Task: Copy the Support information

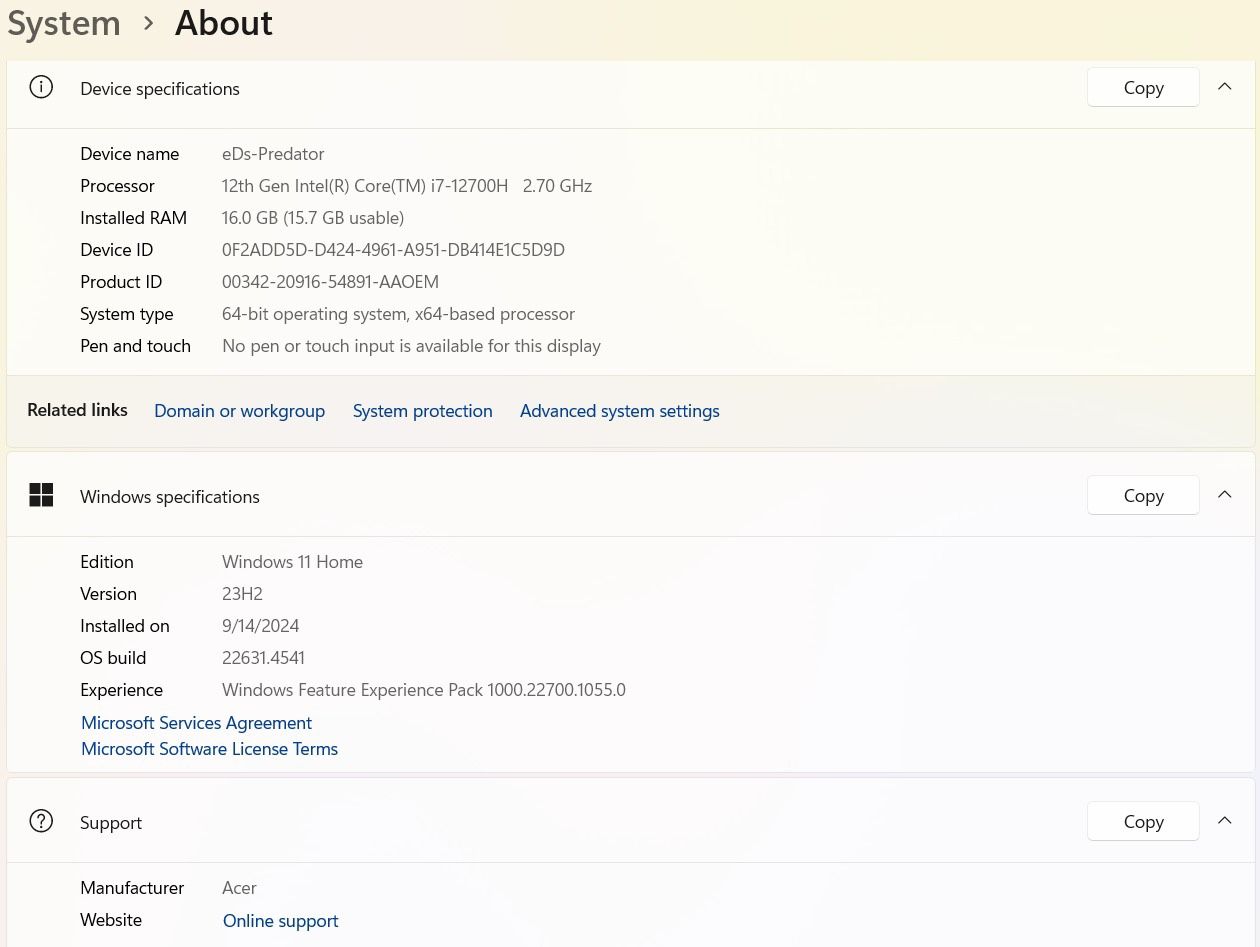Action: pyautogui.click(x=1143, y=821)
